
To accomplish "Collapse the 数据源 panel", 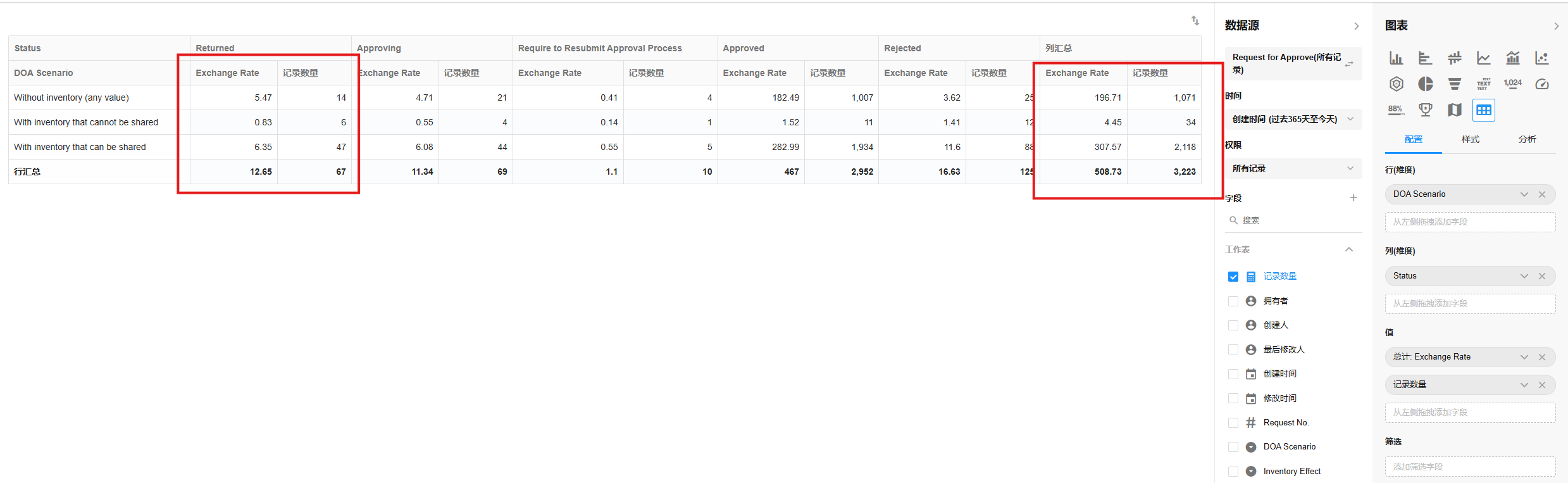I will coord(1356,26).
